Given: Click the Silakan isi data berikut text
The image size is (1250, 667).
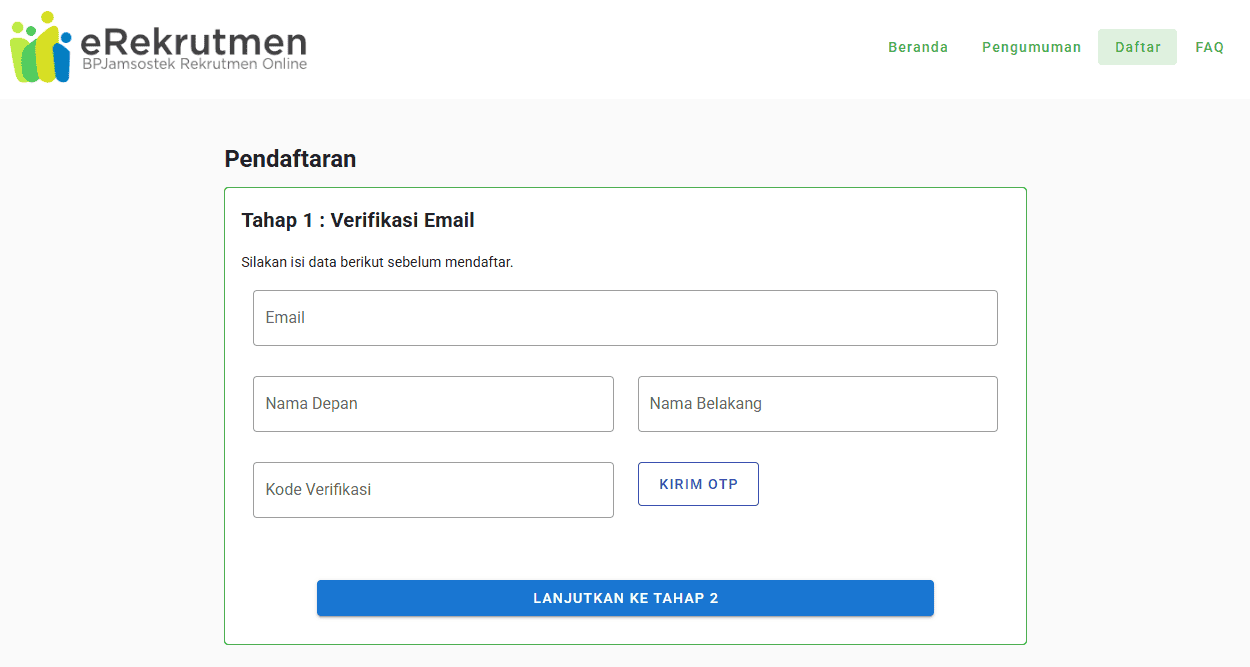Looking at the screenshot, I should tap(377, 262).
